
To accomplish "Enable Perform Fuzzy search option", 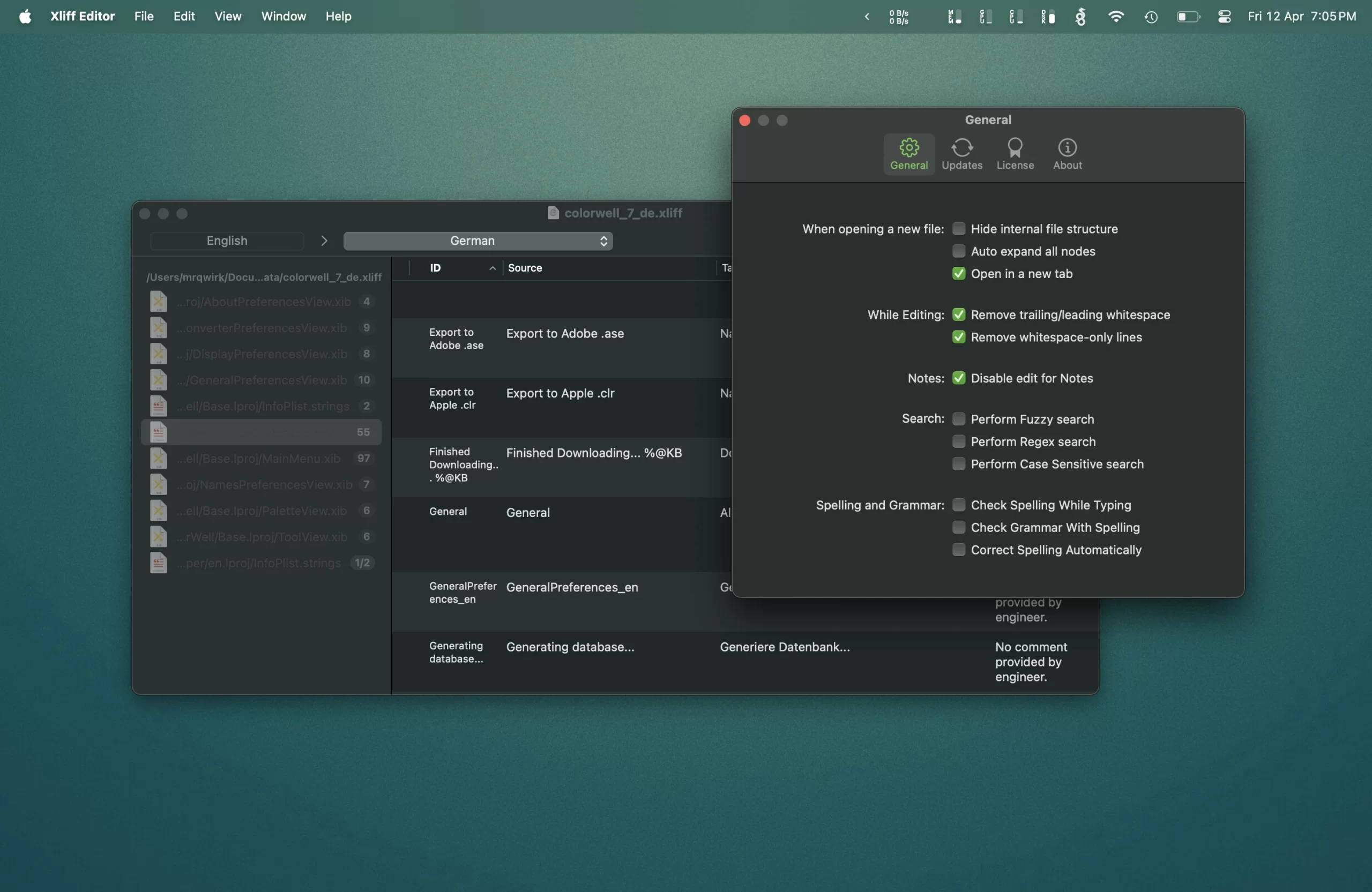I will pyautogui.click(x=959, y=419).
